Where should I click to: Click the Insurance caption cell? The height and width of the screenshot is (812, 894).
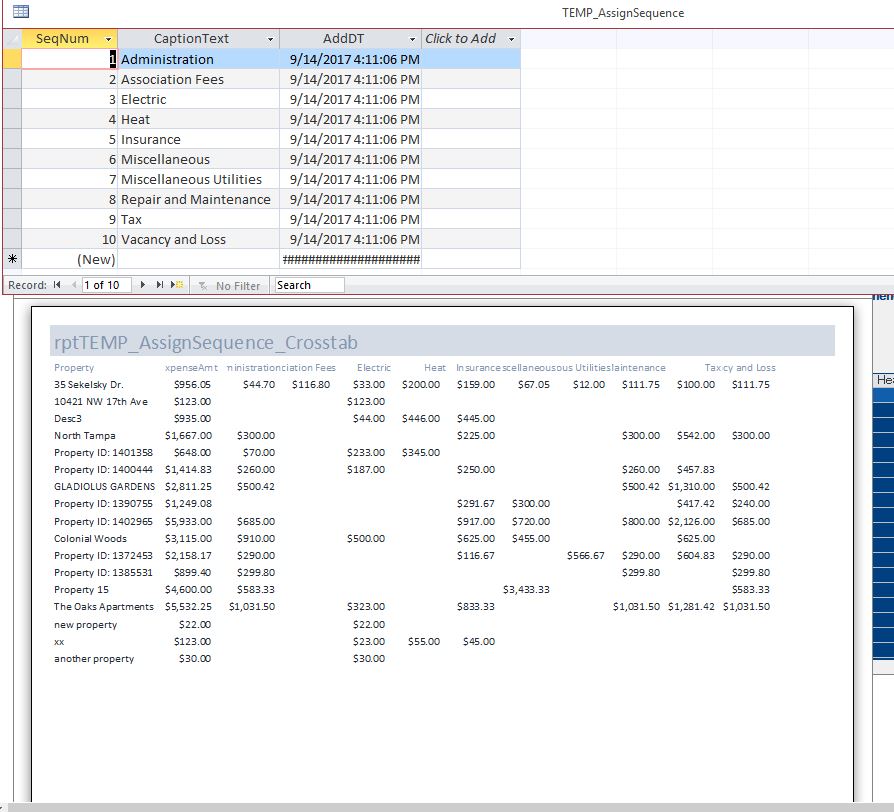click(x=198, y=139)
